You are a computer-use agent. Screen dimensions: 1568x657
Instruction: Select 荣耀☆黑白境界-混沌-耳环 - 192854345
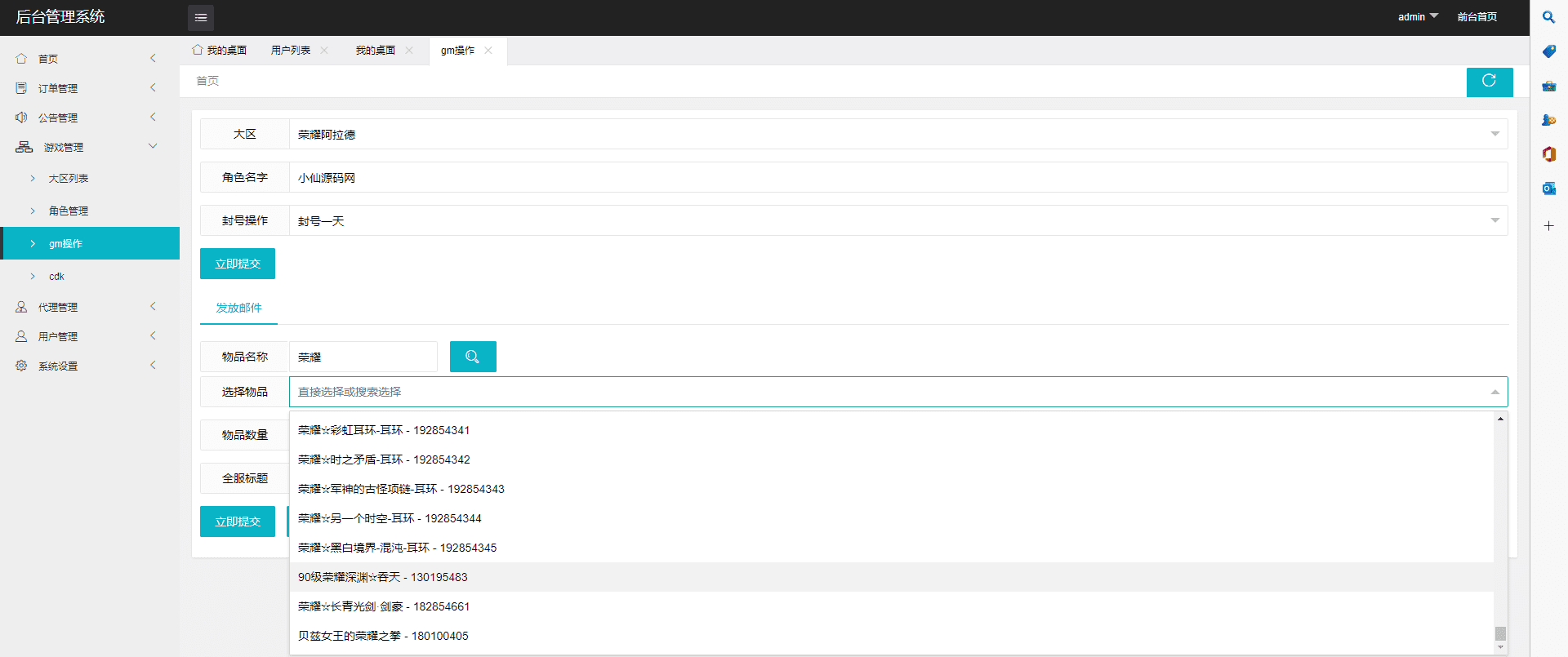pyautogui.click(x=892, y=548)
